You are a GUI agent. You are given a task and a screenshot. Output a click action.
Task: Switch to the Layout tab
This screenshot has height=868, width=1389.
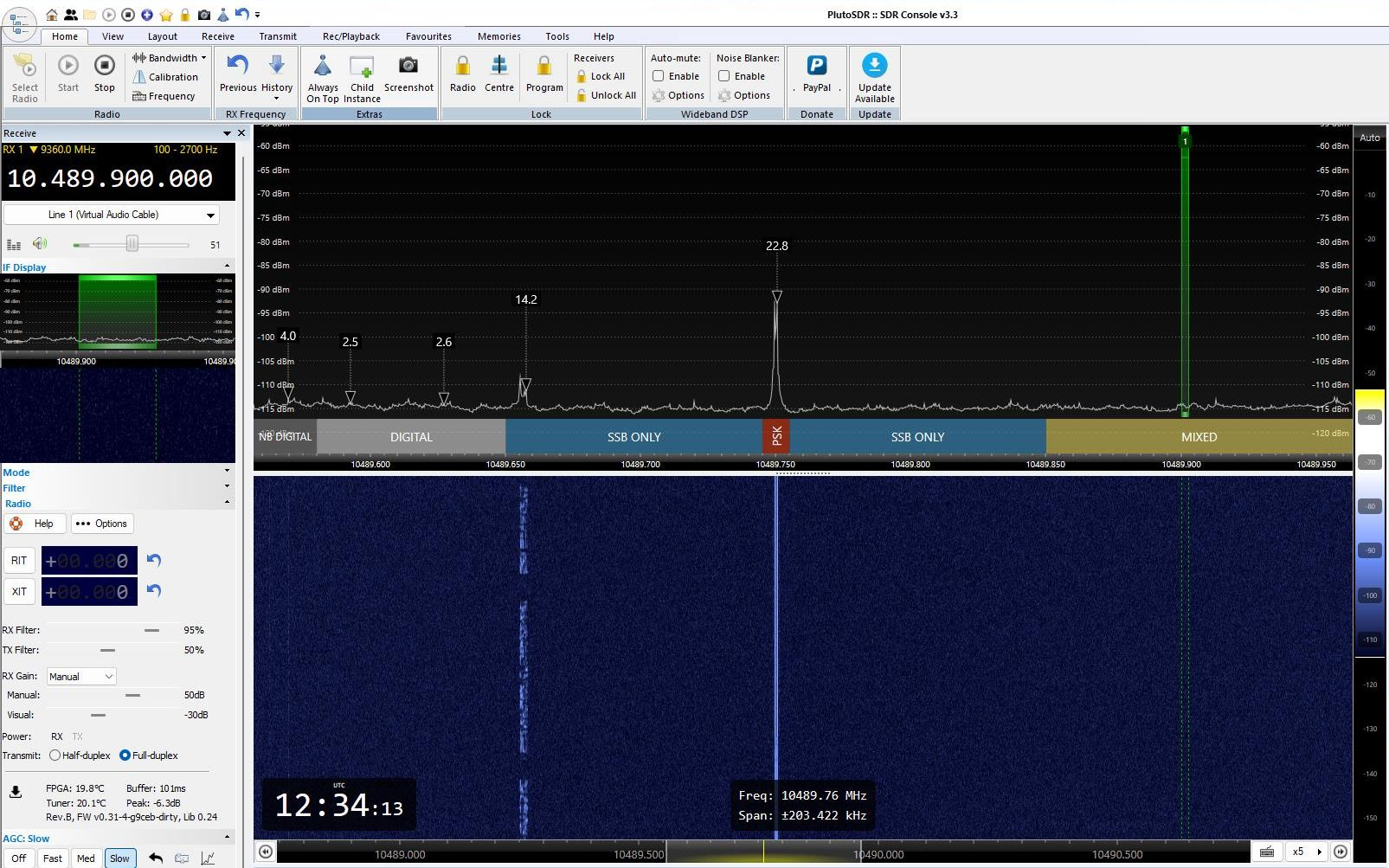(x=162, y=36)
